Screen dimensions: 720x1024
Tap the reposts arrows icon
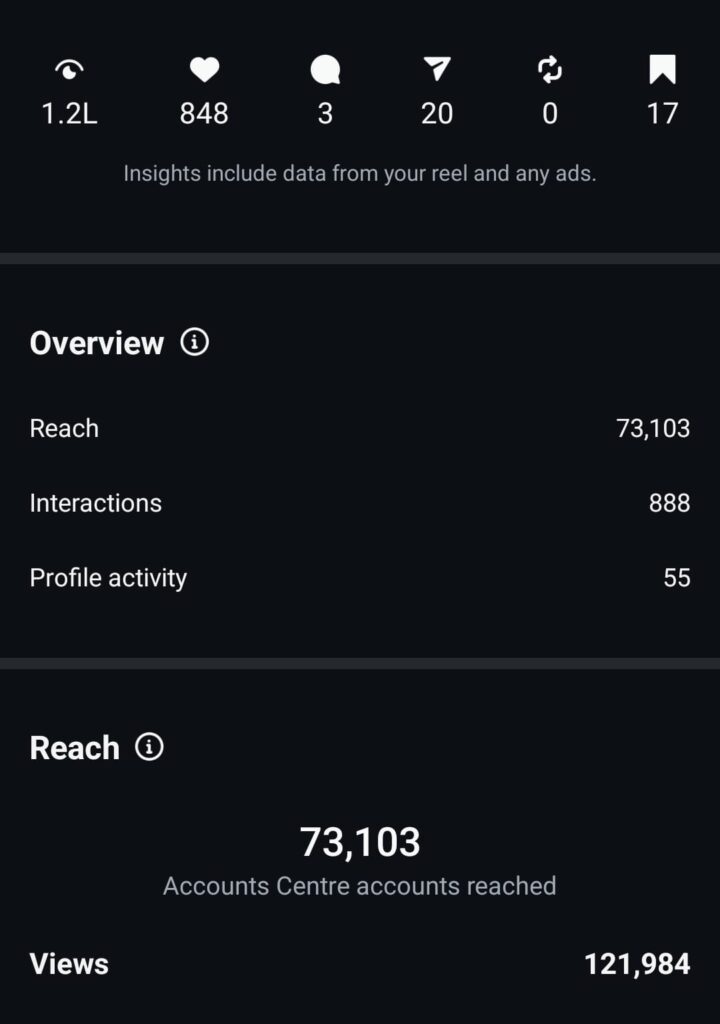550,69
